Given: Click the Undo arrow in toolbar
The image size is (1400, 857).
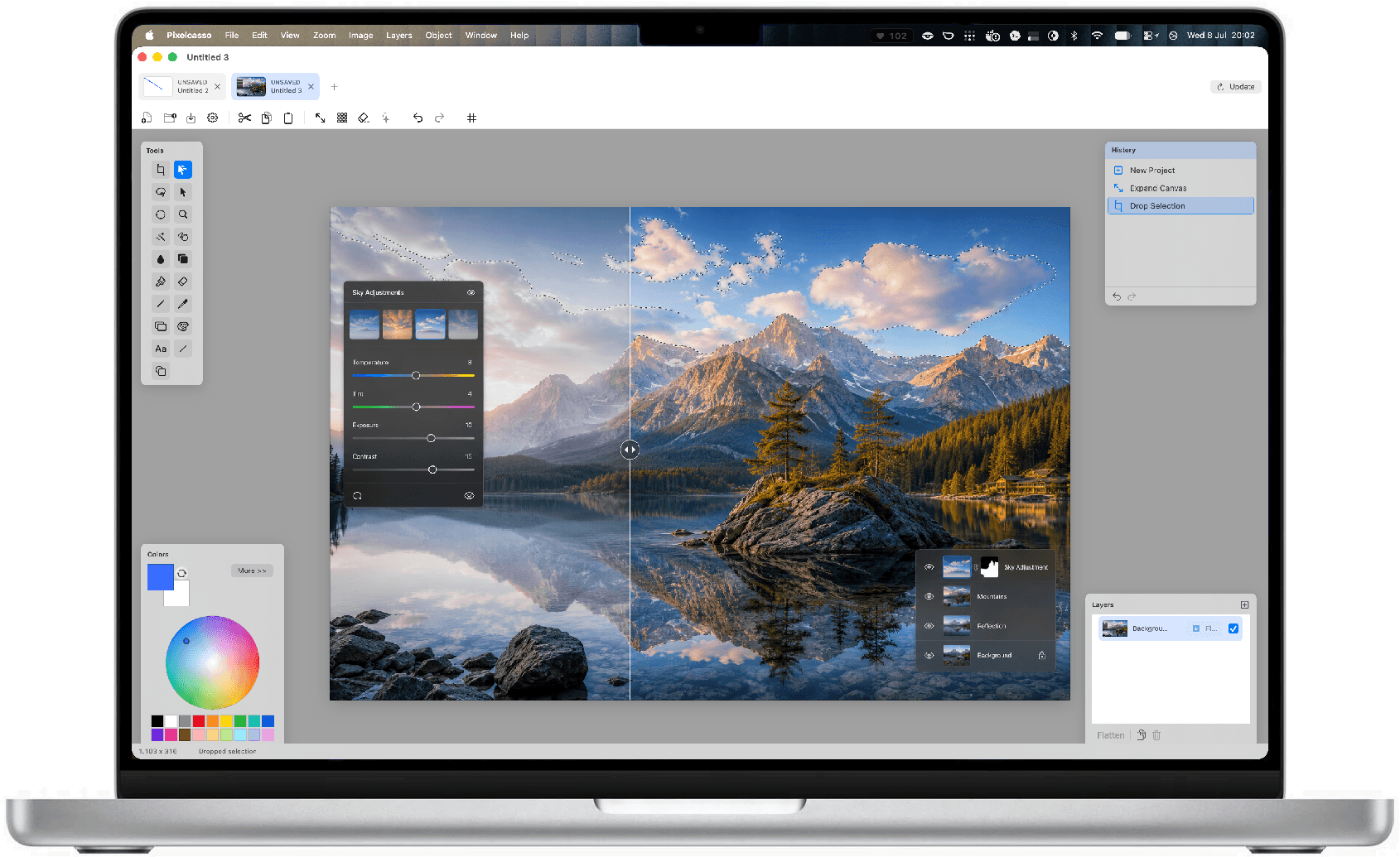Looking at the screenshot, I should click(418, 118).
